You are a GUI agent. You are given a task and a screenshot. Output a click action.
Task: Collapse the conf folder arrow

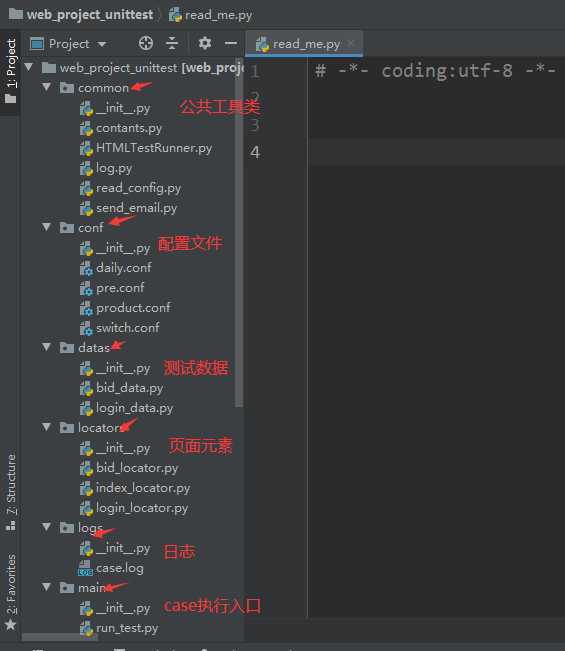coord(46,227)
